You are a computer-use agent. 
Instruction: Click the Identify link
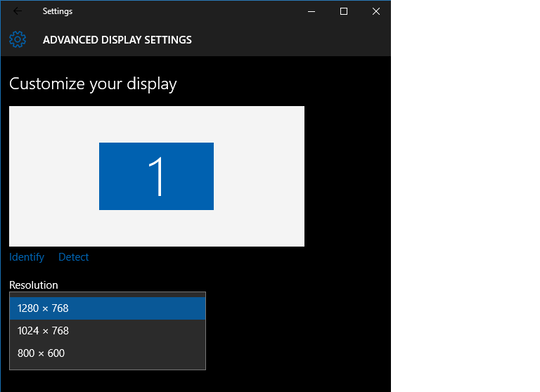tap(27, 257)
